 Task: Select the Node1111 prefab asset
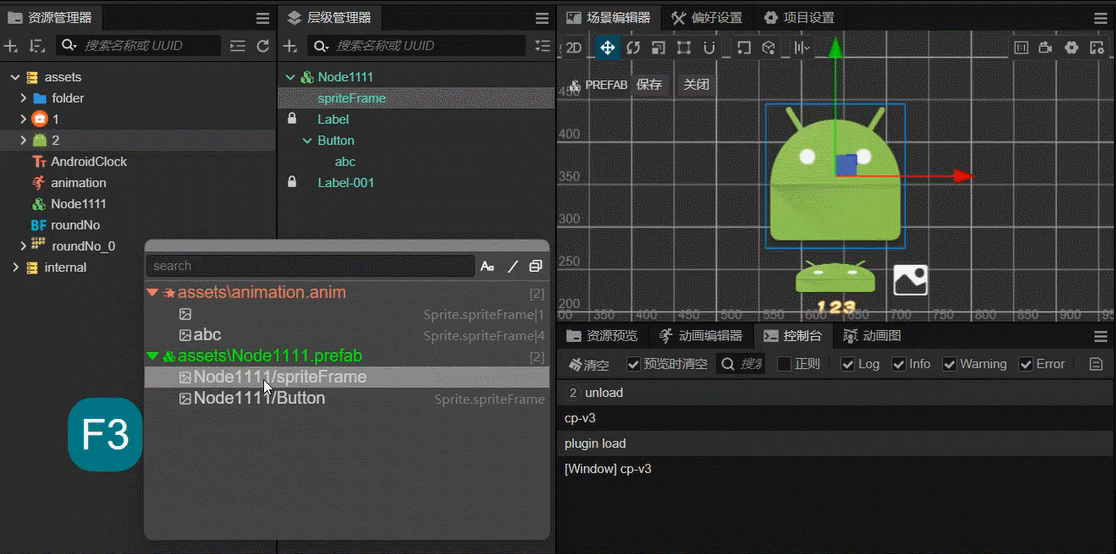pos(78,204)
